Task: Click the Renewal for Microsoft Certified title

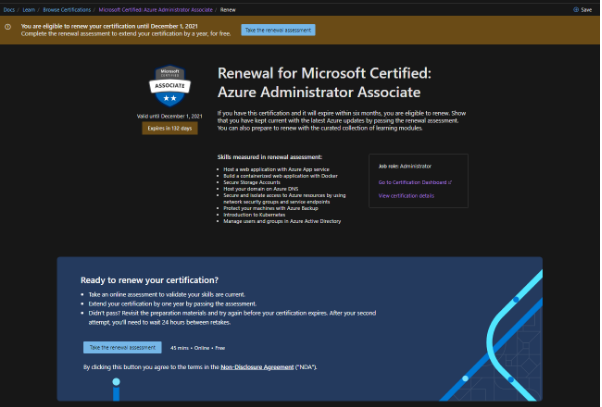Action: coord(324,83)
